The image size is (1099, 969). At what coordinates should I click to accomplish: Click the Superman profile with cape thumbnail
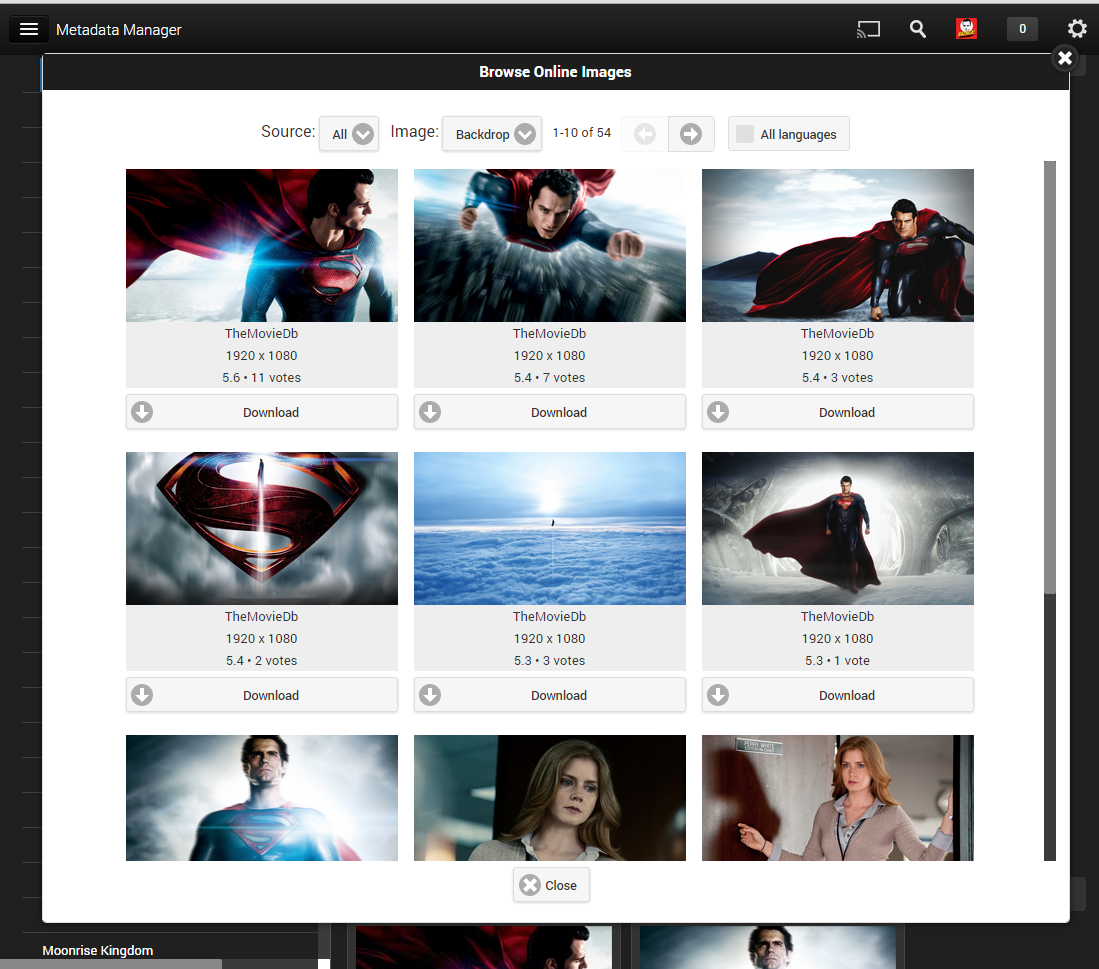click(261, 245)
